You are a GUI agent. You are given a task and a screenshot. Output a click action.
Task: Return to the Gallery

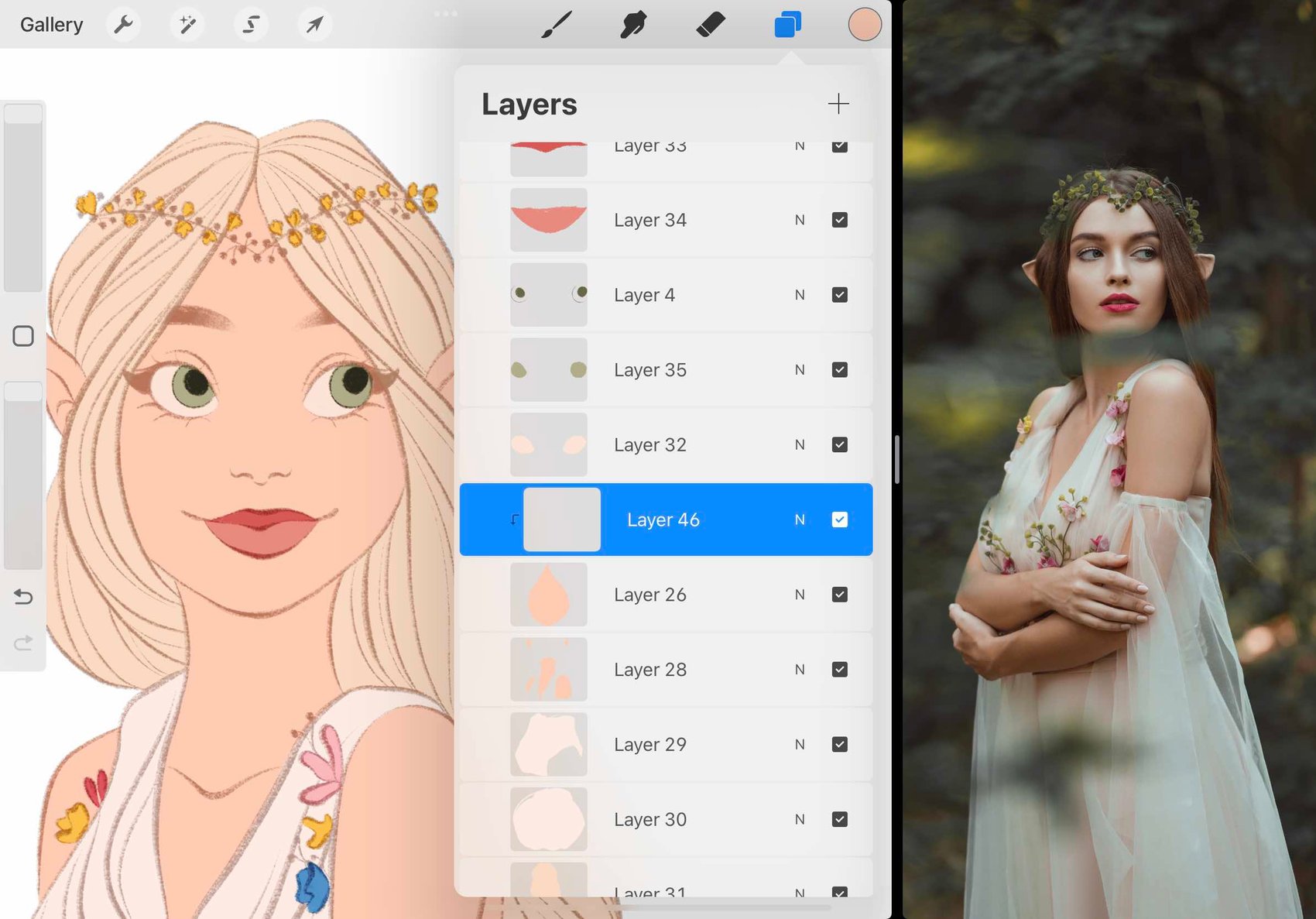[x=51, y=25]
